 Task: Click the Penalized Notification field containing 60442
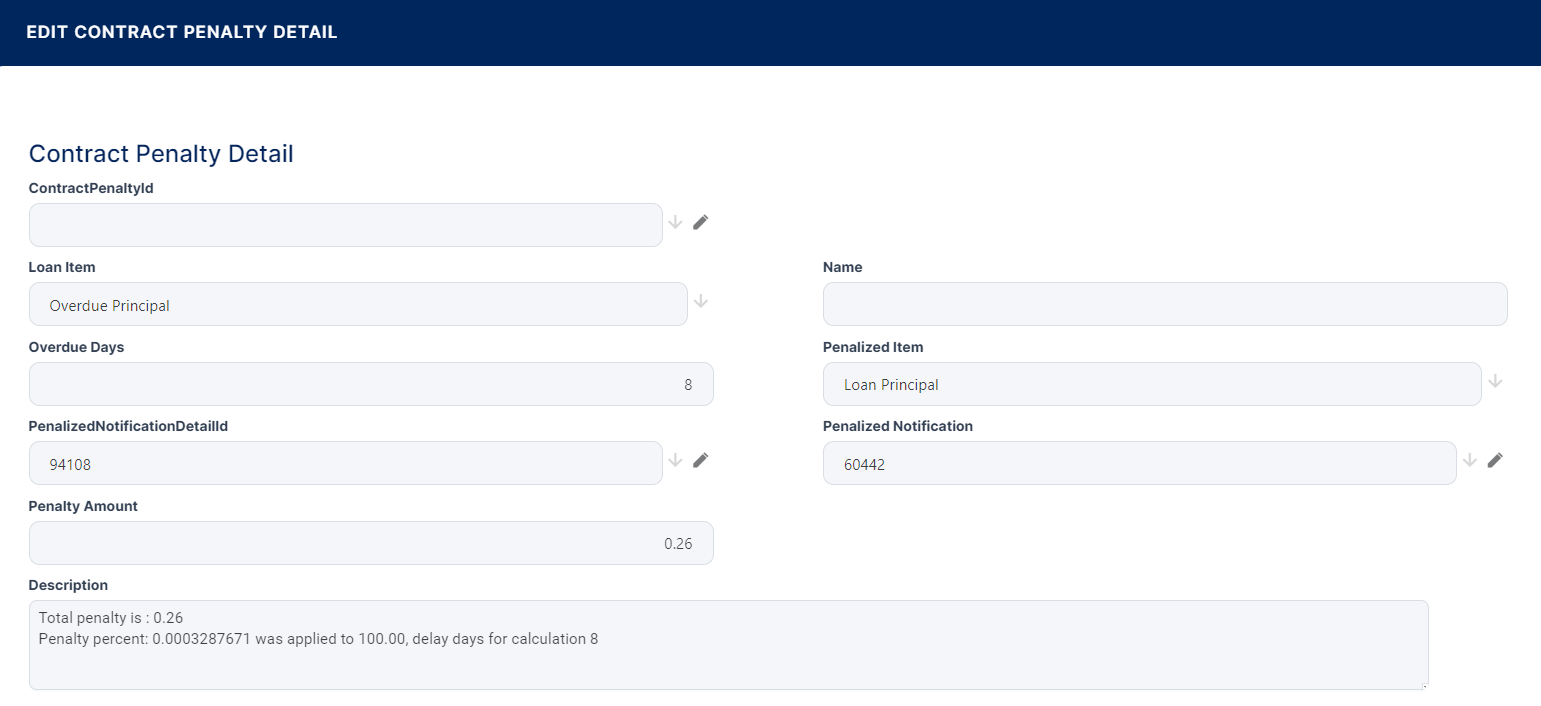[1139, 463]
